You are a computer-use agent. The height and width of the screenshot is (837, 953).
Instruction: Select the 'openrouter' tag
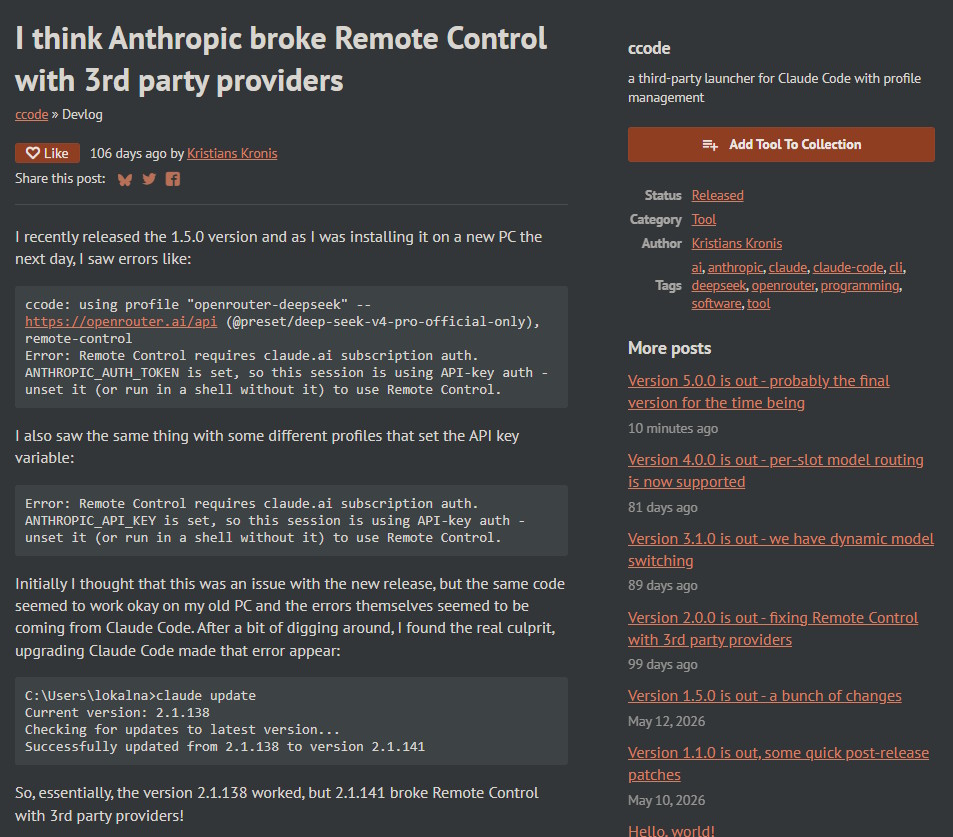pos(783,286)
